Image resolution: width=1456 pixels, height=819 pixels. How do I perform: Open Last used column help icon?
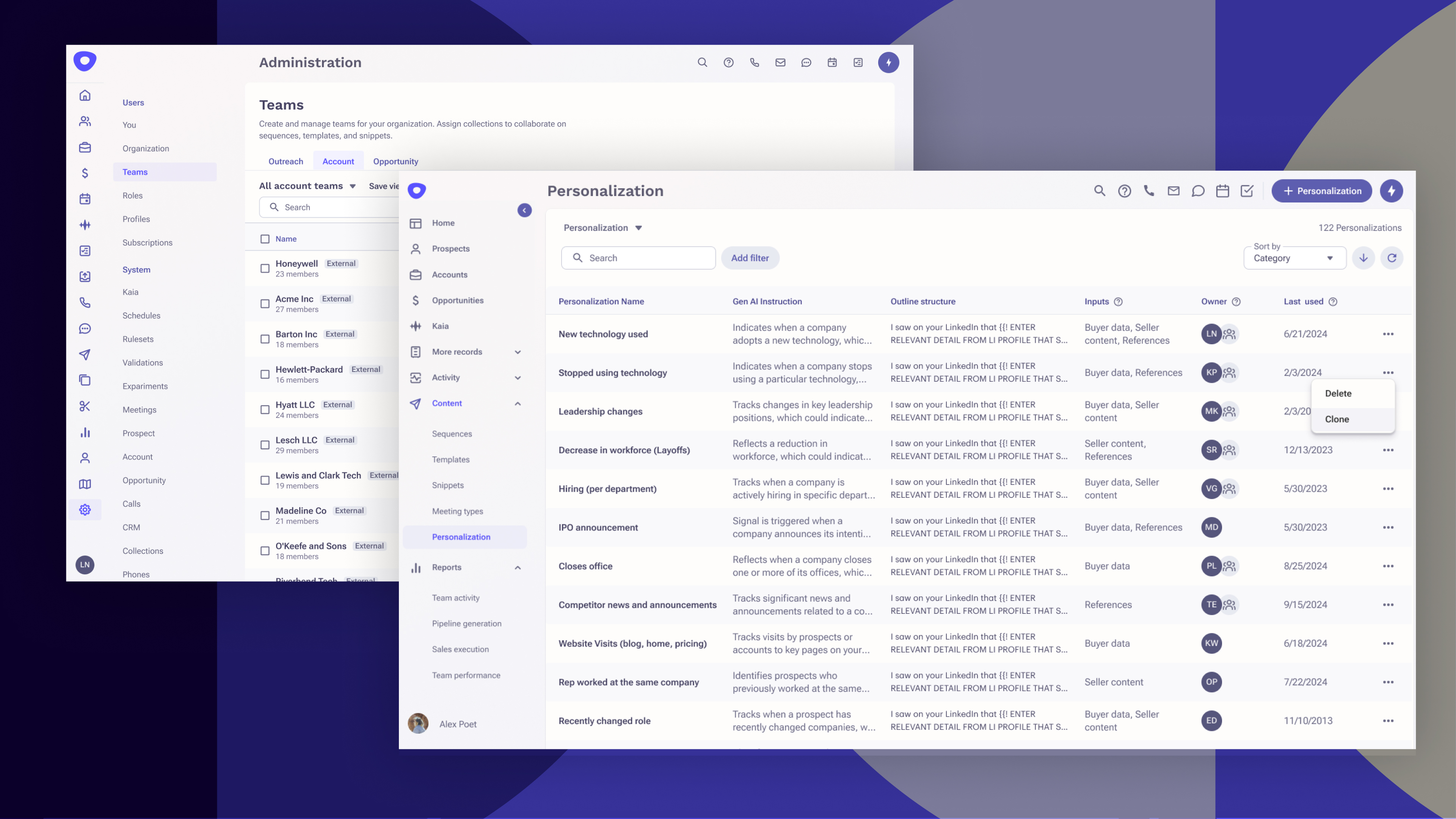(1333, 302)
